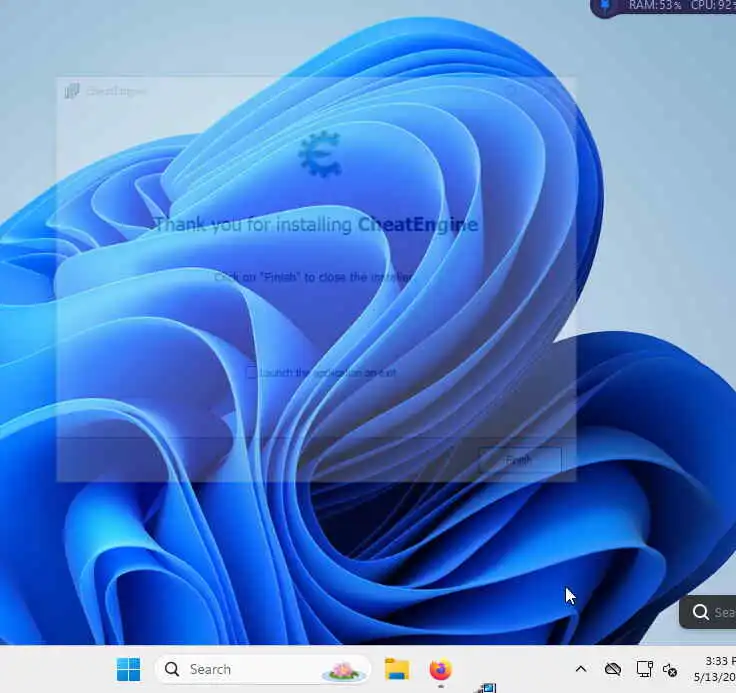Launch Firefox from the taskbar
Screen dimensions: 736x693
tap(440, 669)
